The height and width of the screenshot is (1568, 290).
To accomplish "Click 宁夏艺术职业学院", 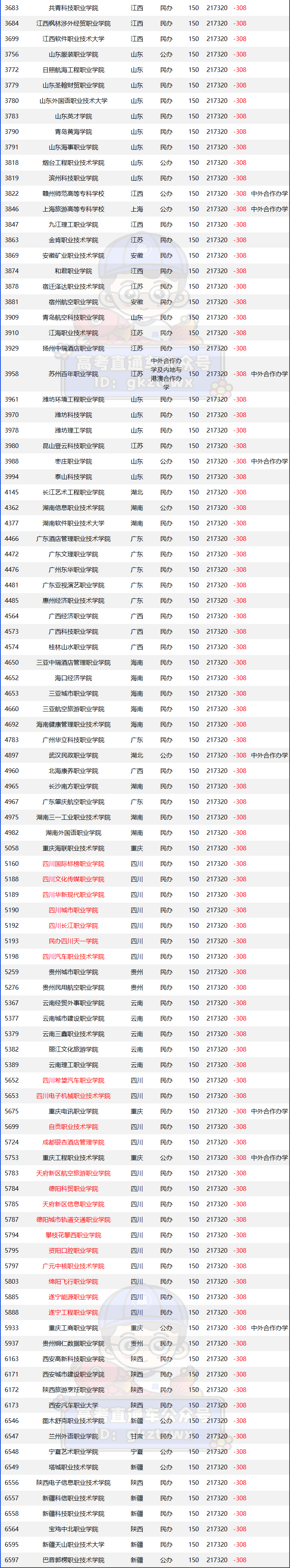I will click(73, 1452).
